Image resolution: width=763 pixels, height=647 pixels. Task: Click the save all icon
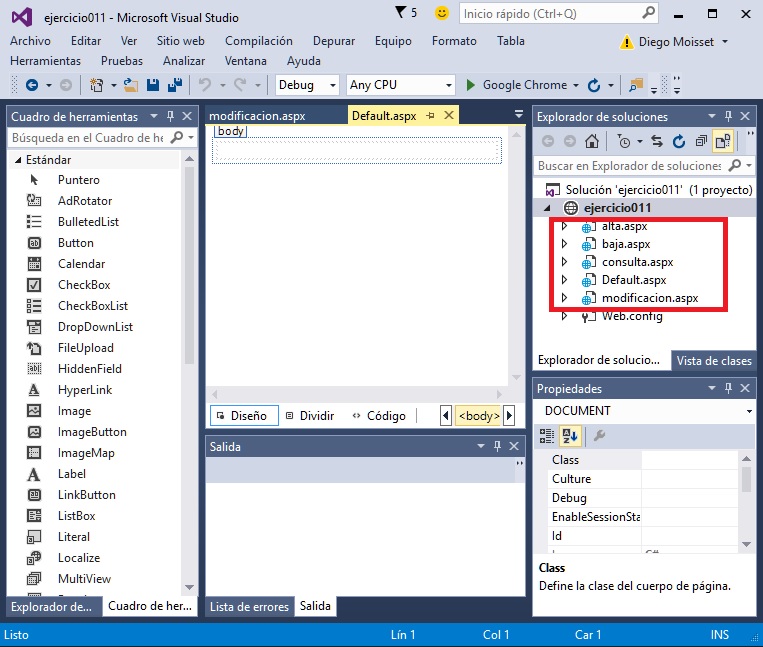click(175, 85)
